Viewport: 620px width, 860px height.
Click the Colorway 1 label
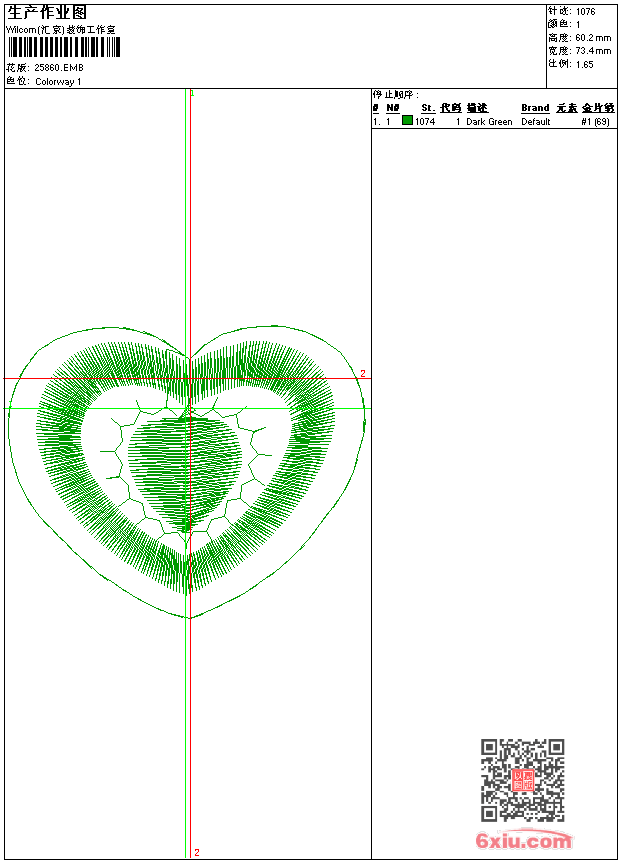(58, 82)
